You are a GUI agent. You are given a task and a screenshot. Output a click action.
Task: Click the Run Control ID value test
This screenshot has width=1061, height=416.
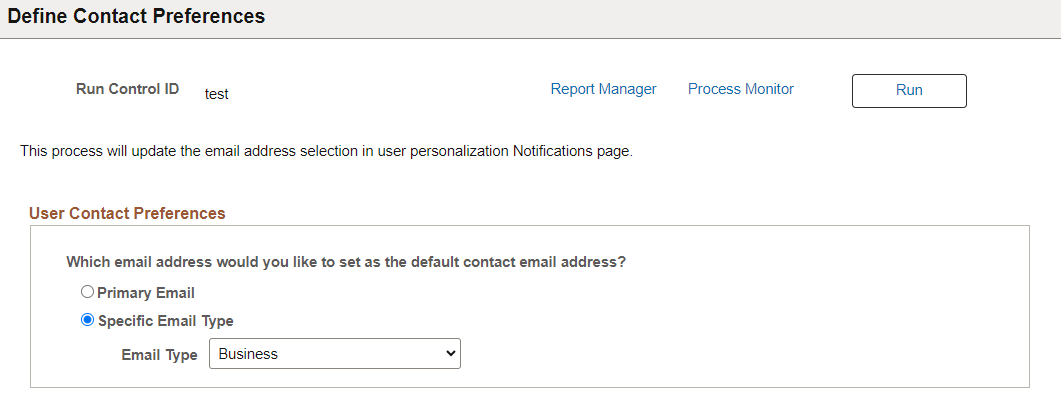click(x=217, y=94)
